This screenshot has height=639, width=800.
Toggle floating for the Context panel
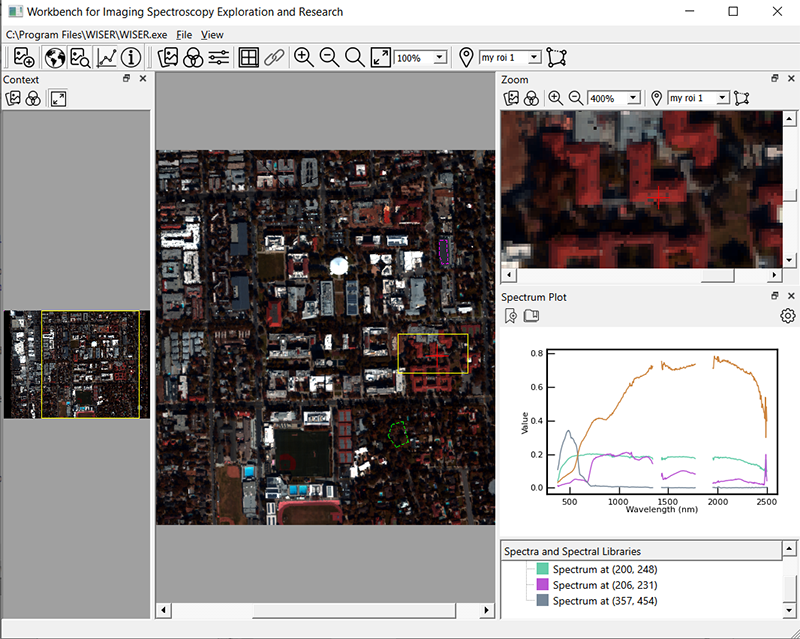click(127, 79)
